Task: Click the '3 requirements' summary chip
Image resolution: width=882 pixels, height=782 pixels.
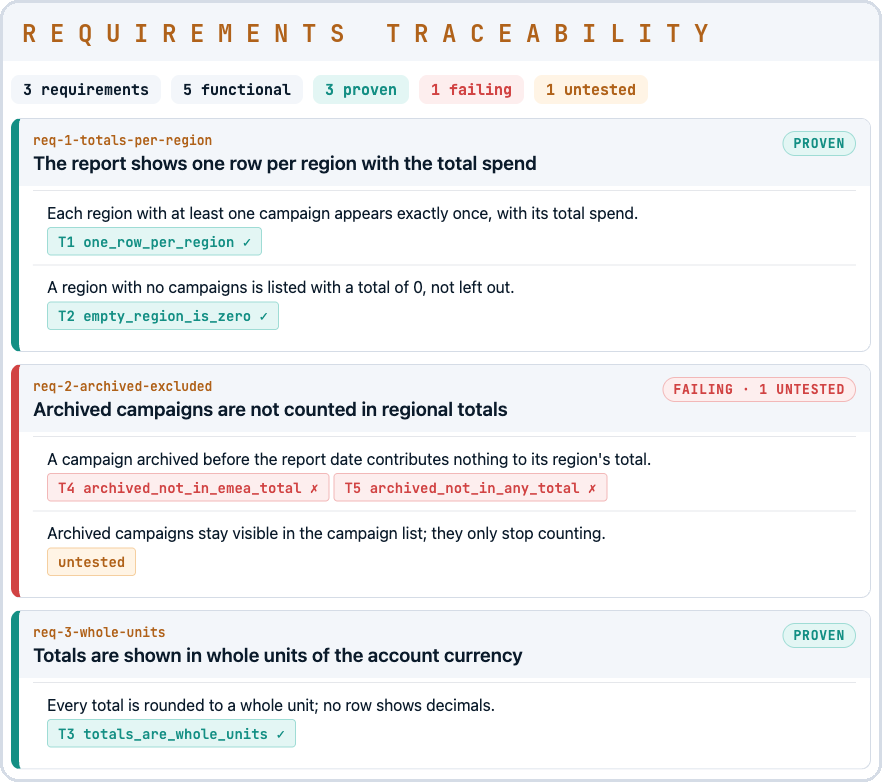Action: (x=86, y=89)
